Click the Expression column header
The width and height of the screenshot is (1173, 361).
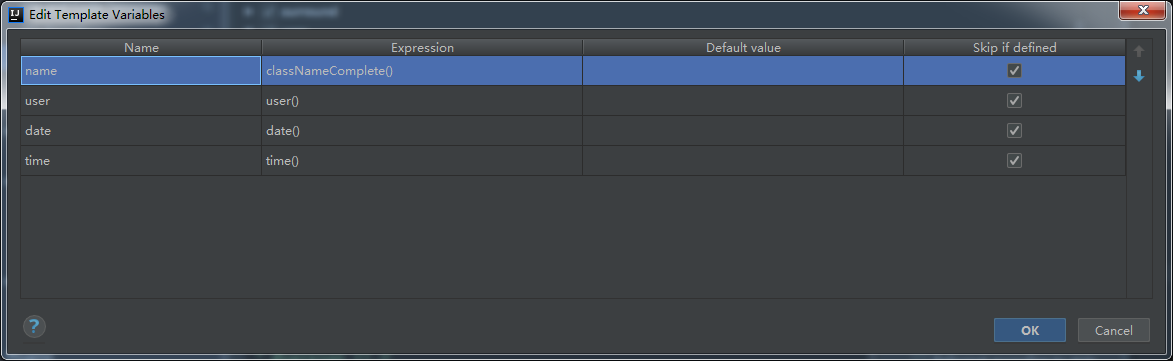coord(422,48)
